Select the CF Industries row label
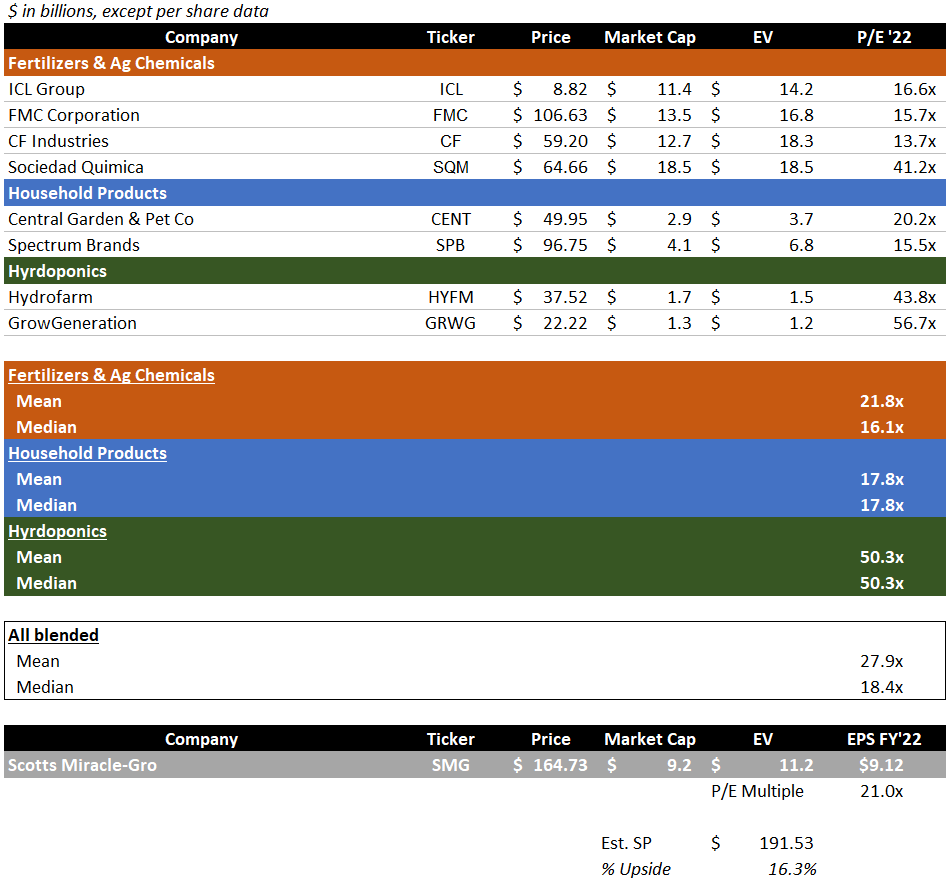 point(58,141)
